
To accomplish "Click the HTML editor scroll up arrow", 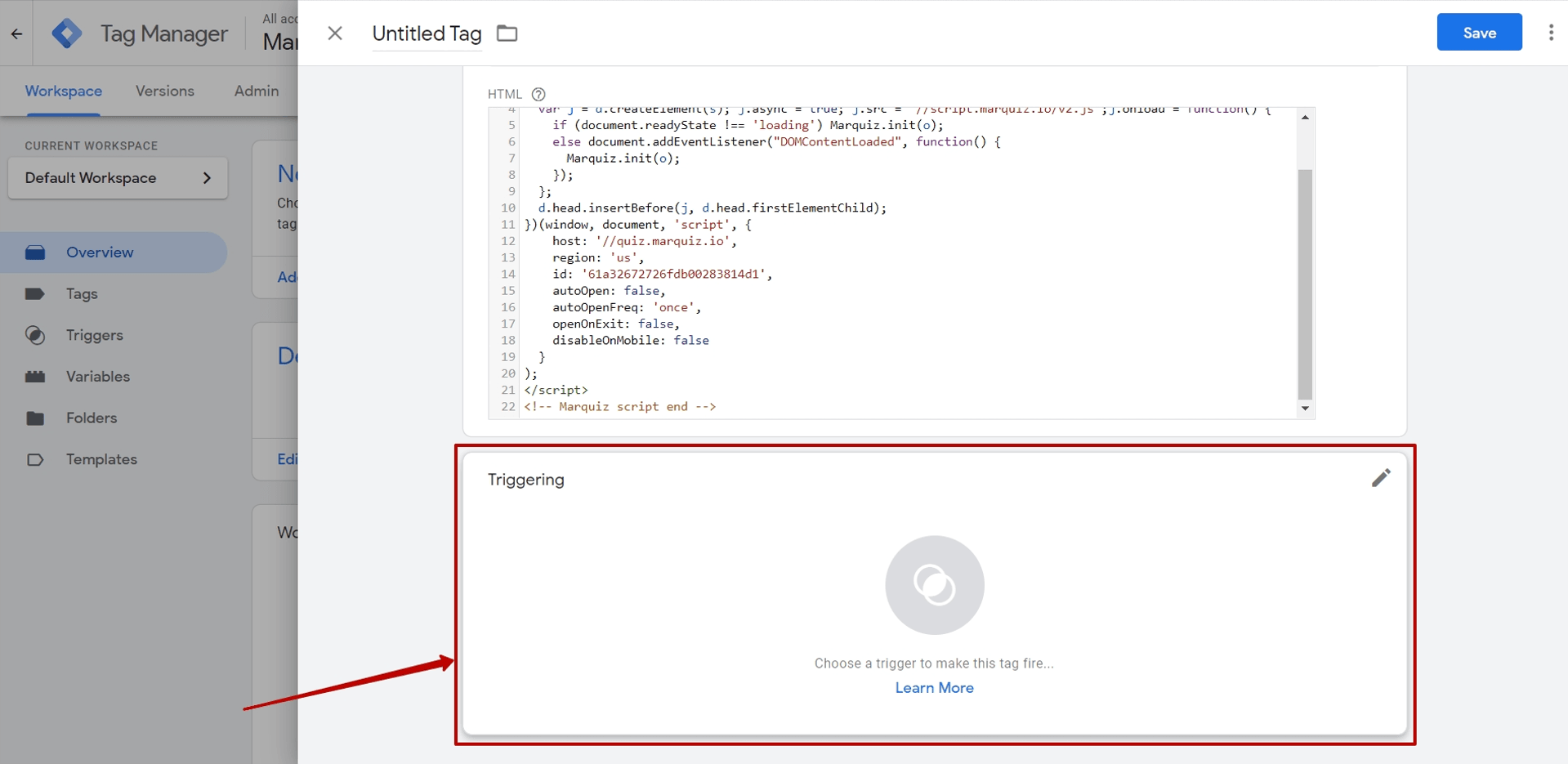I will (1305, 118).
